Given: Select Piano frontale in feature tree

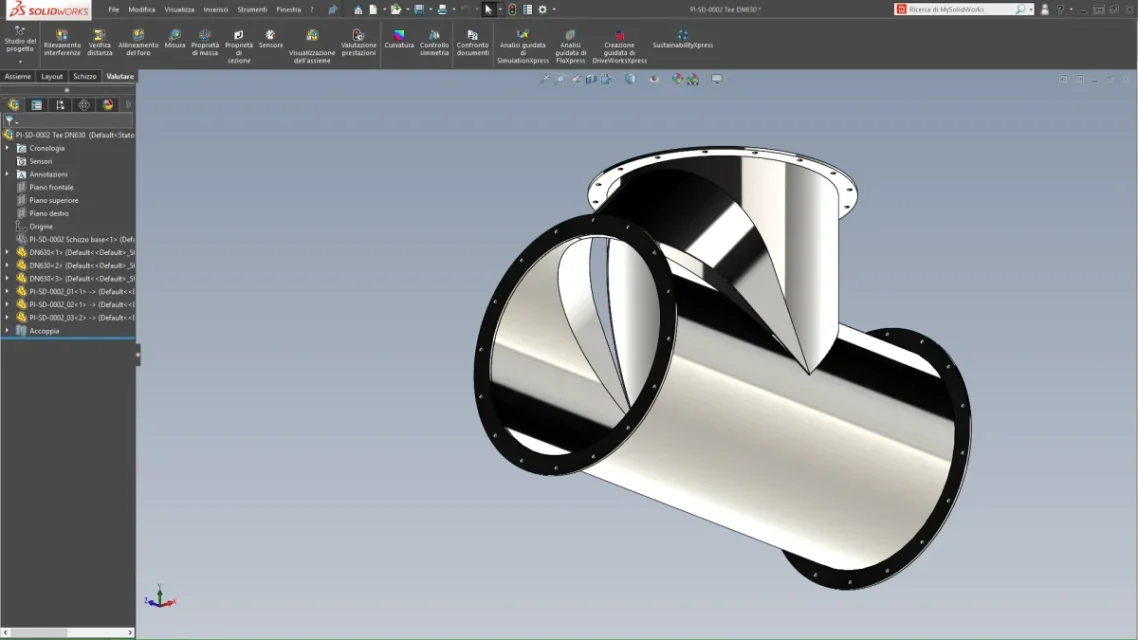Looking at the screenshot, I should (x=51, y=187).
